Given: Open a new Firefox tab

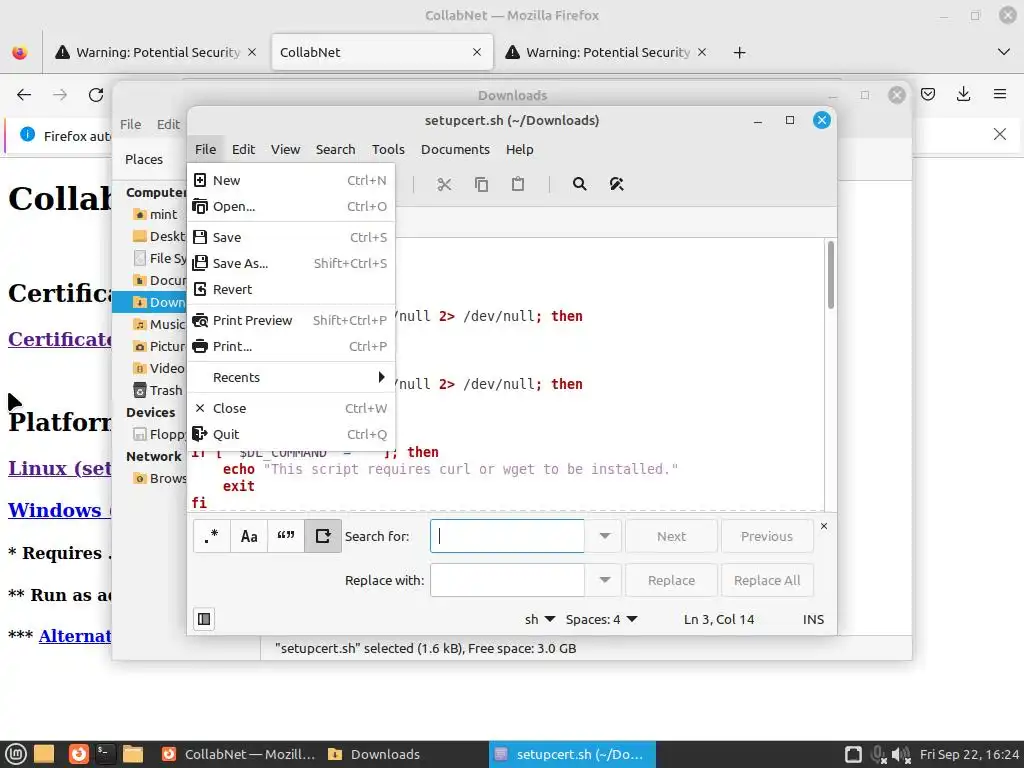Looking at the screenshot, I should tap(739, 52).
